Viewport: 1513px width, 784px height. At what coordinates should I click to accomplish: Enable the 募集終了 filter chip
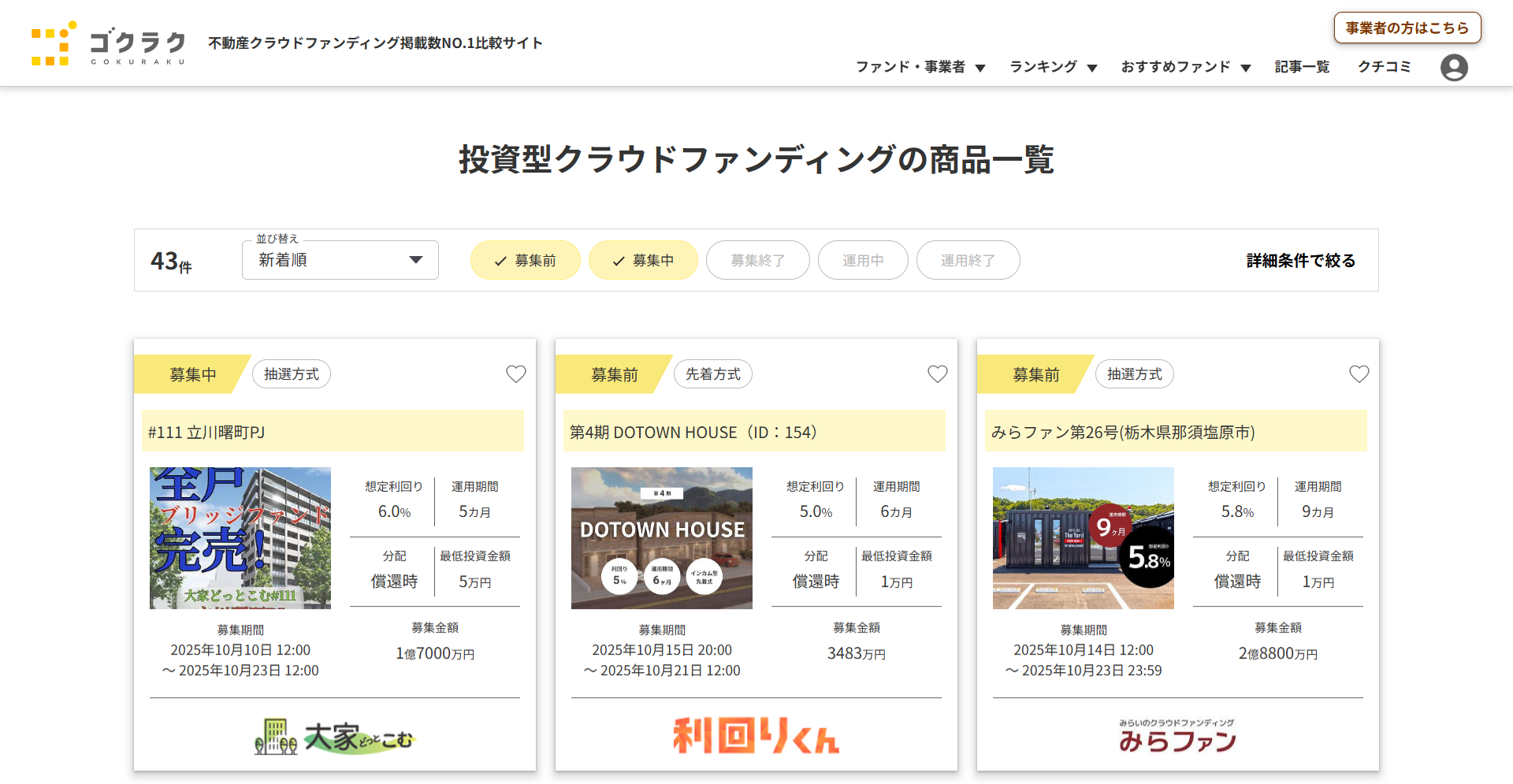[x=757, y=261]
